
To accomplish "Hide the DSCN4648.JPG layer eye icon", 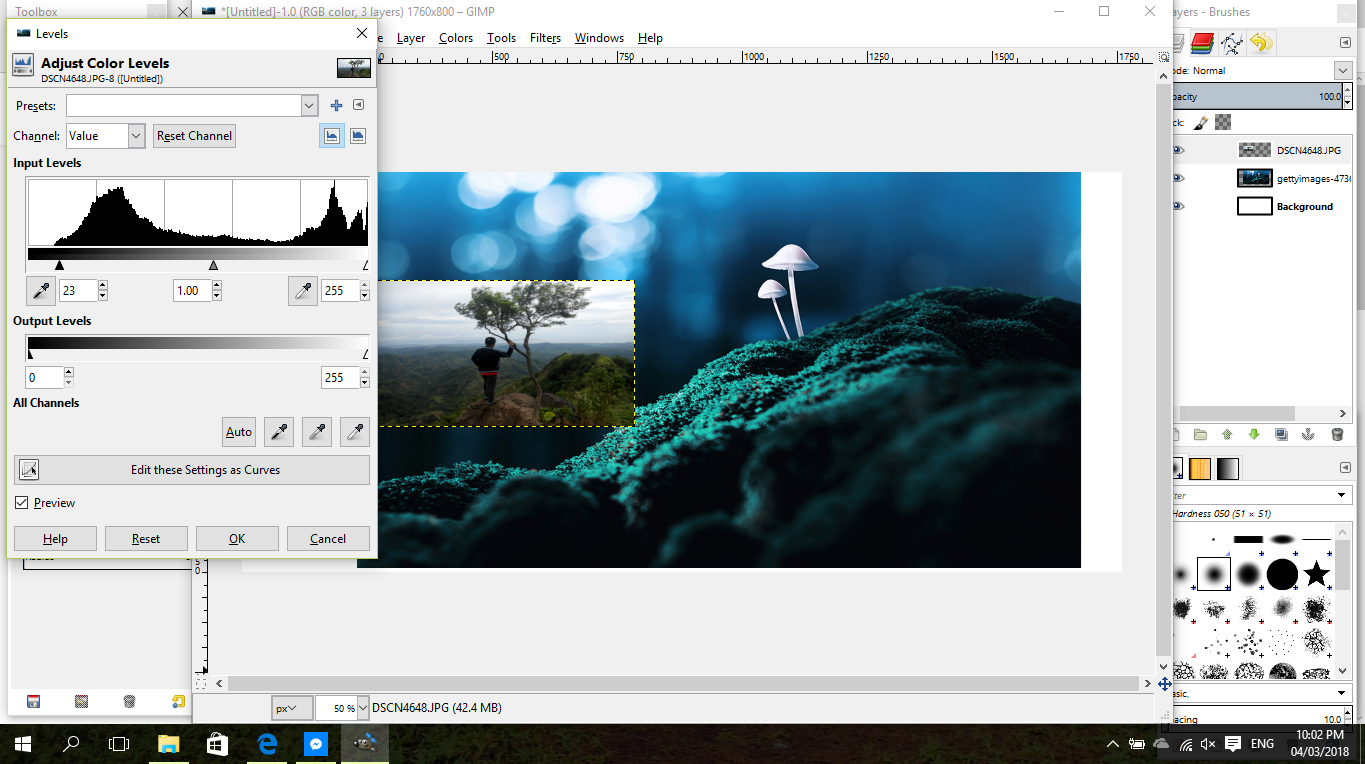I will [x=1177, y=150].
